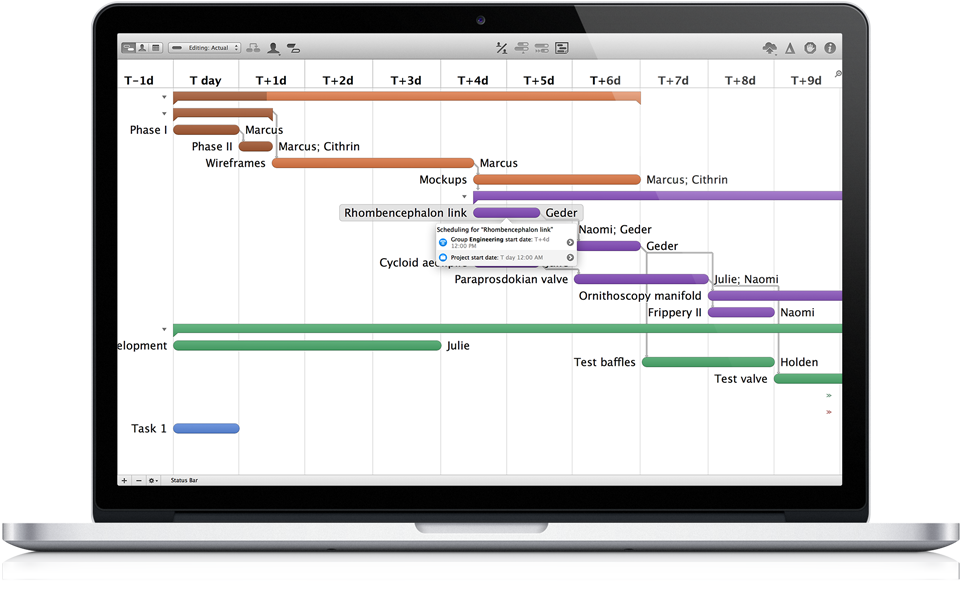Collapse the purple engineering group triangle
This screenshot has width=960, height=590.
[x=464, y=196]
